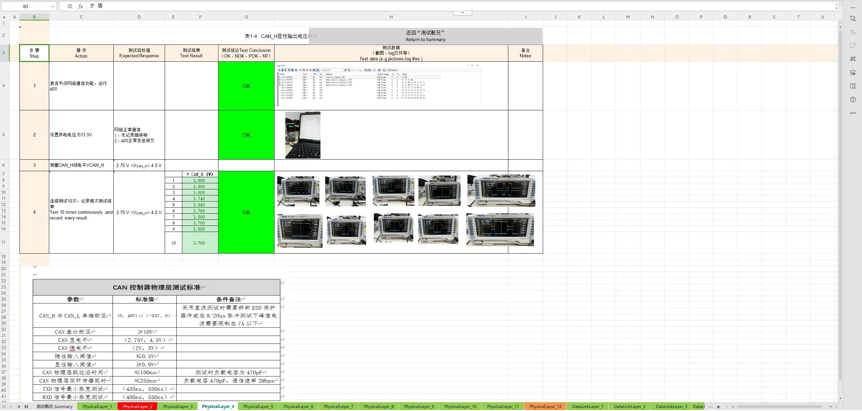Open the three-dots more icon in right sidebar

tap(853, 113)
